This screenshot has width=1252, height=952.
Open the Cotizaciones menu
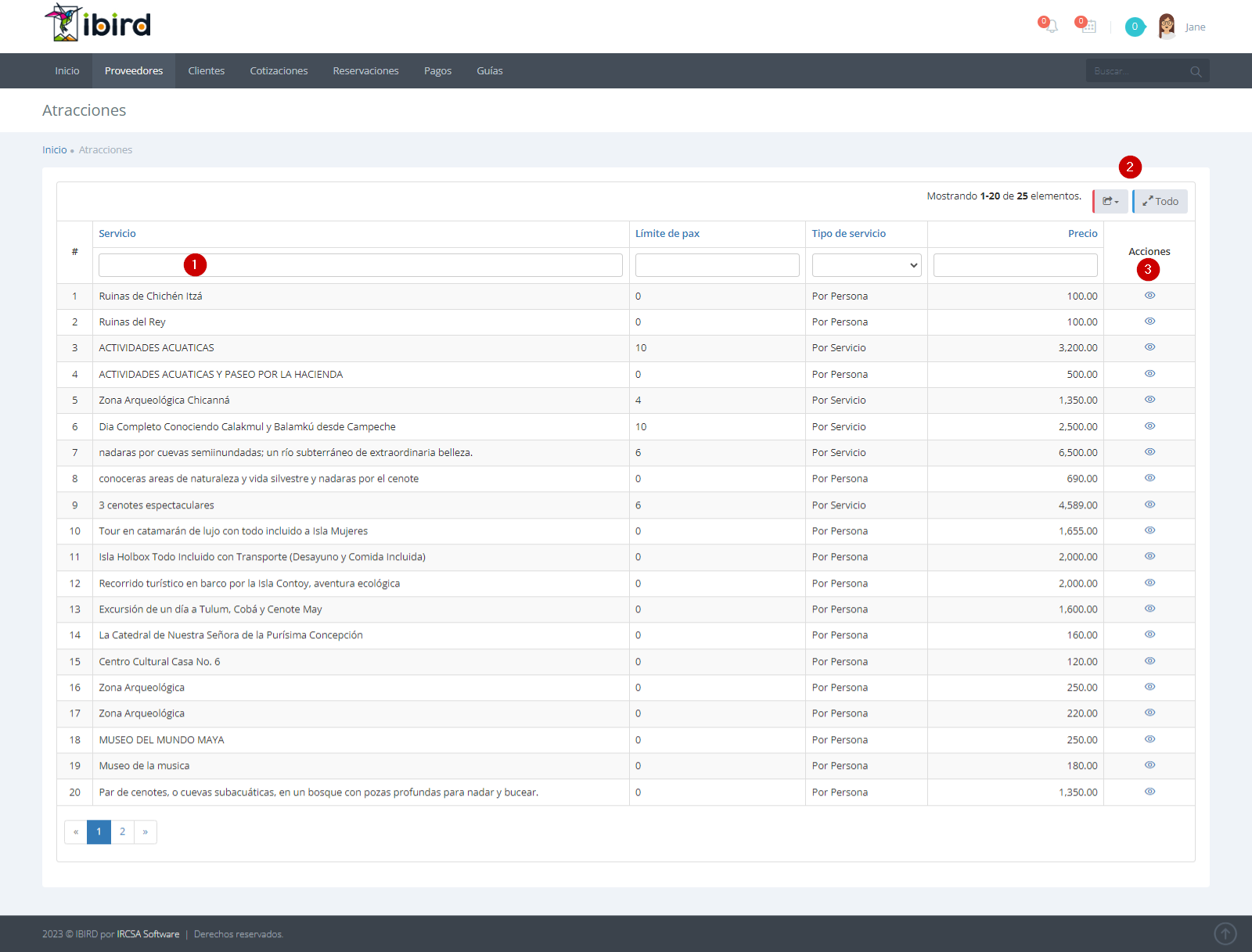(x=279, y=71)
